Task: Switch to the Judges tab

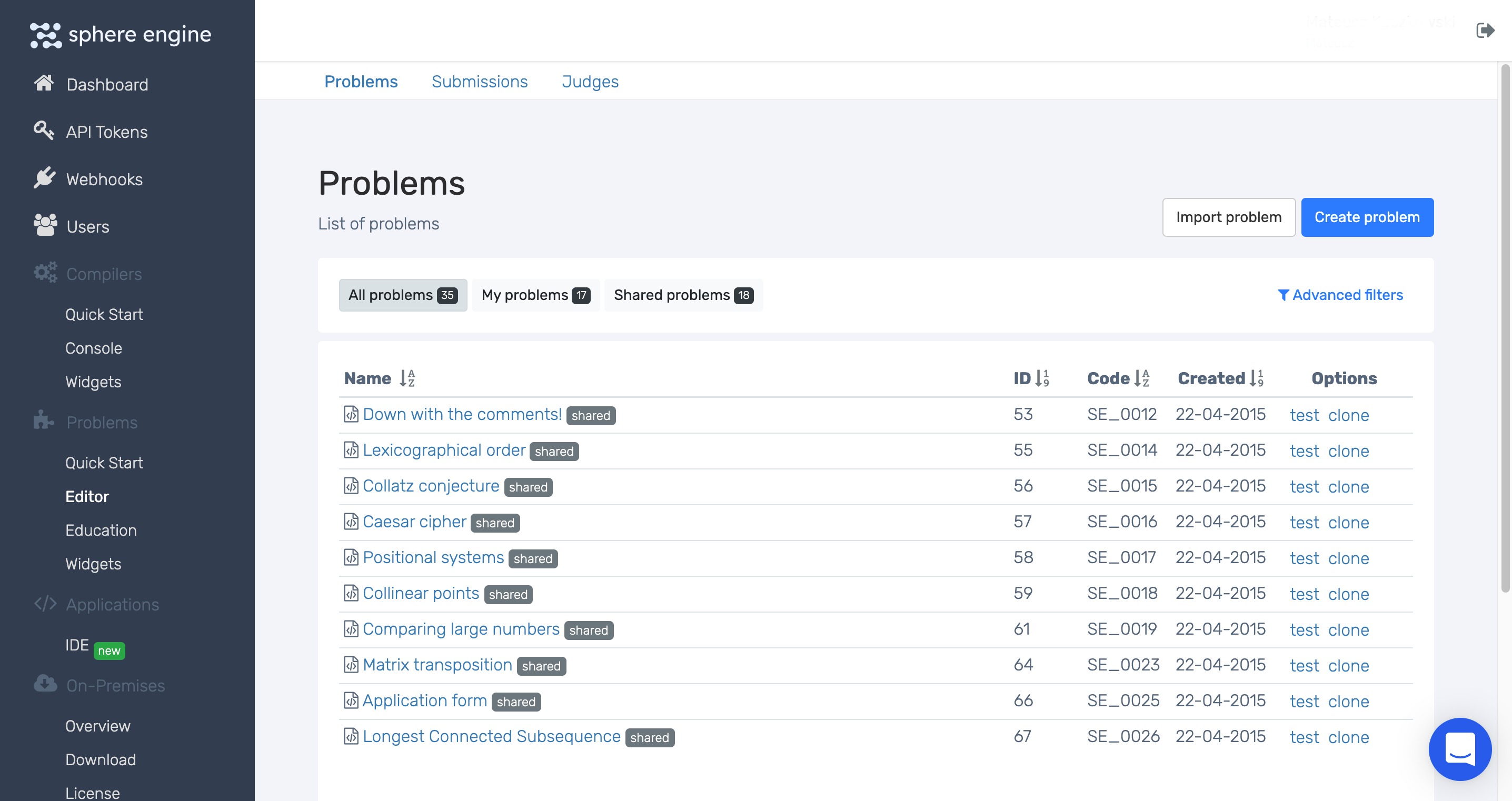Action: (x=590, y=82)
